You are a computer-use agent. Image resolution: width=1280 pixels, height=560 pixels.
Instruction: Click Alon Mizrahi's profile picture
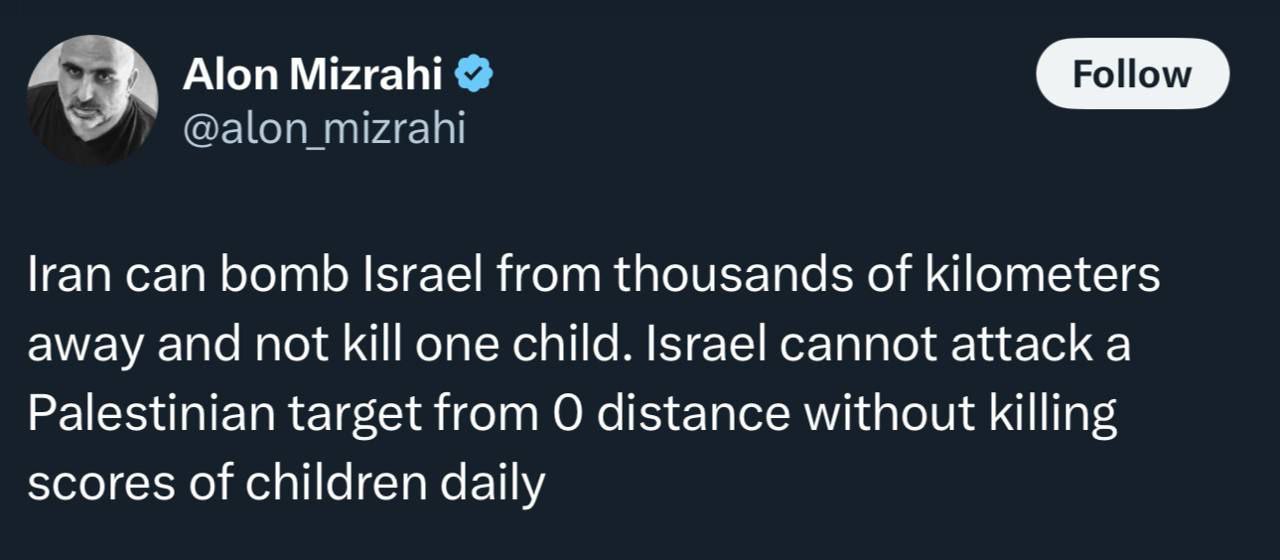click(x=92, y=99)
